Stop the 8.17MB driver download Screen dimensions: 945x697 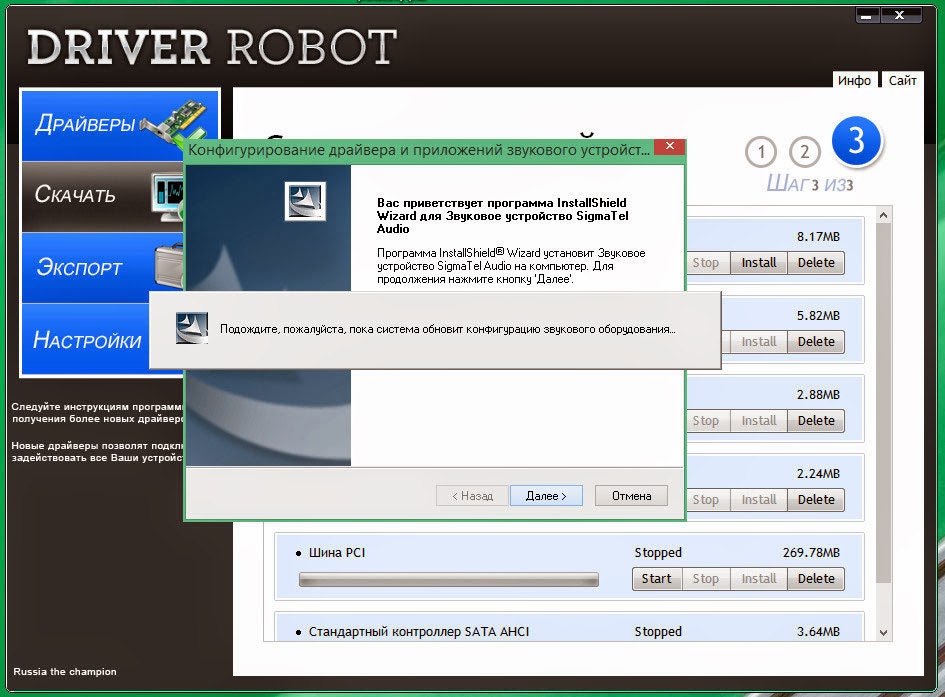706,263
